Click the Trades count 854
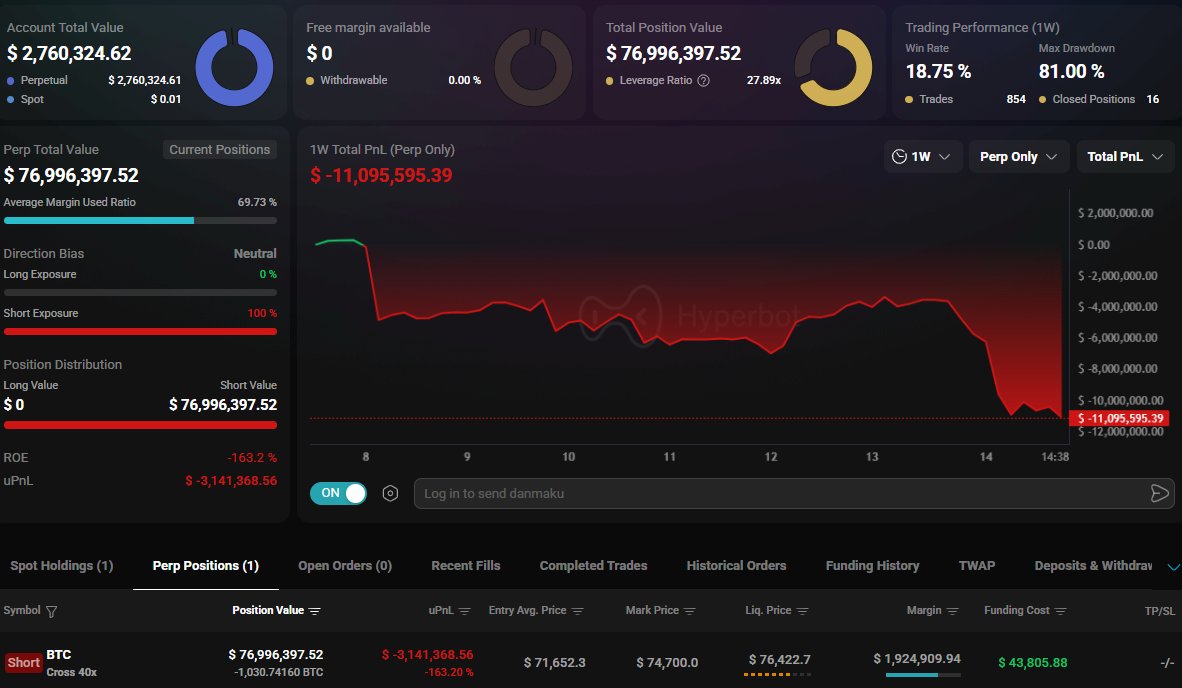This screenshot has width=1182, height=688. pyautogui.click(x=1016, y=99)
